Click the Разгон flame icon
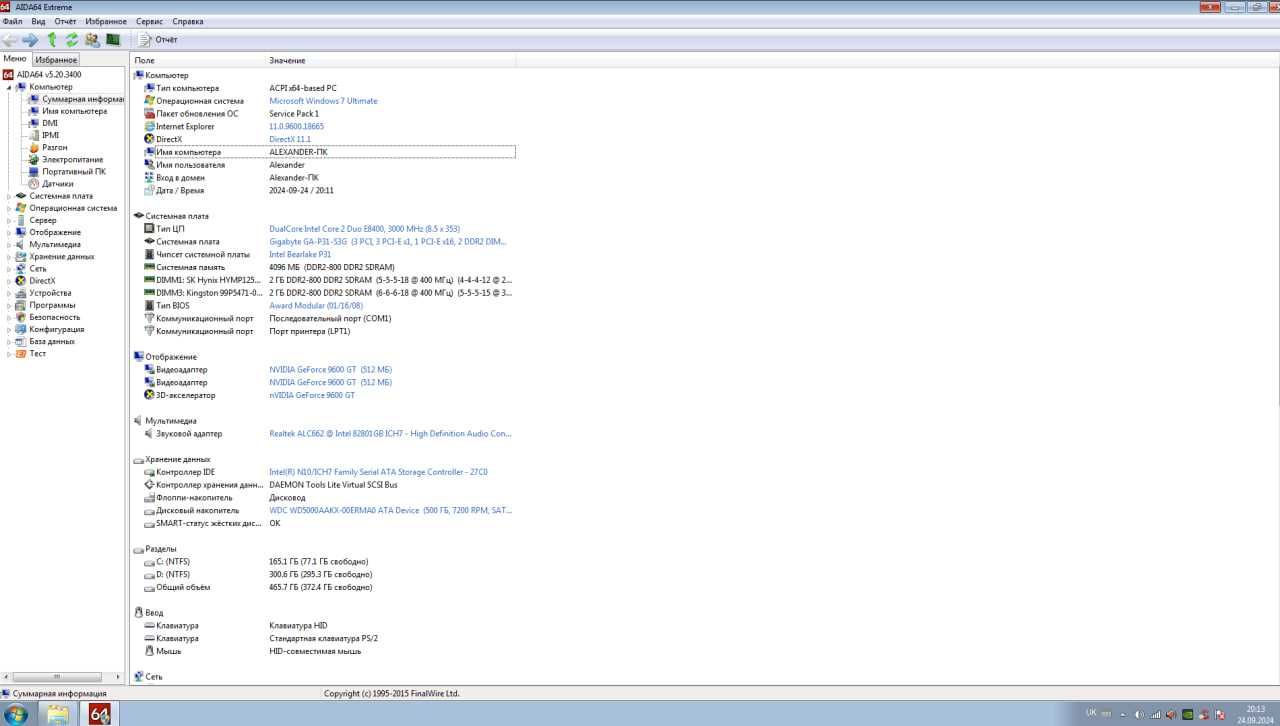 point(34,147)
